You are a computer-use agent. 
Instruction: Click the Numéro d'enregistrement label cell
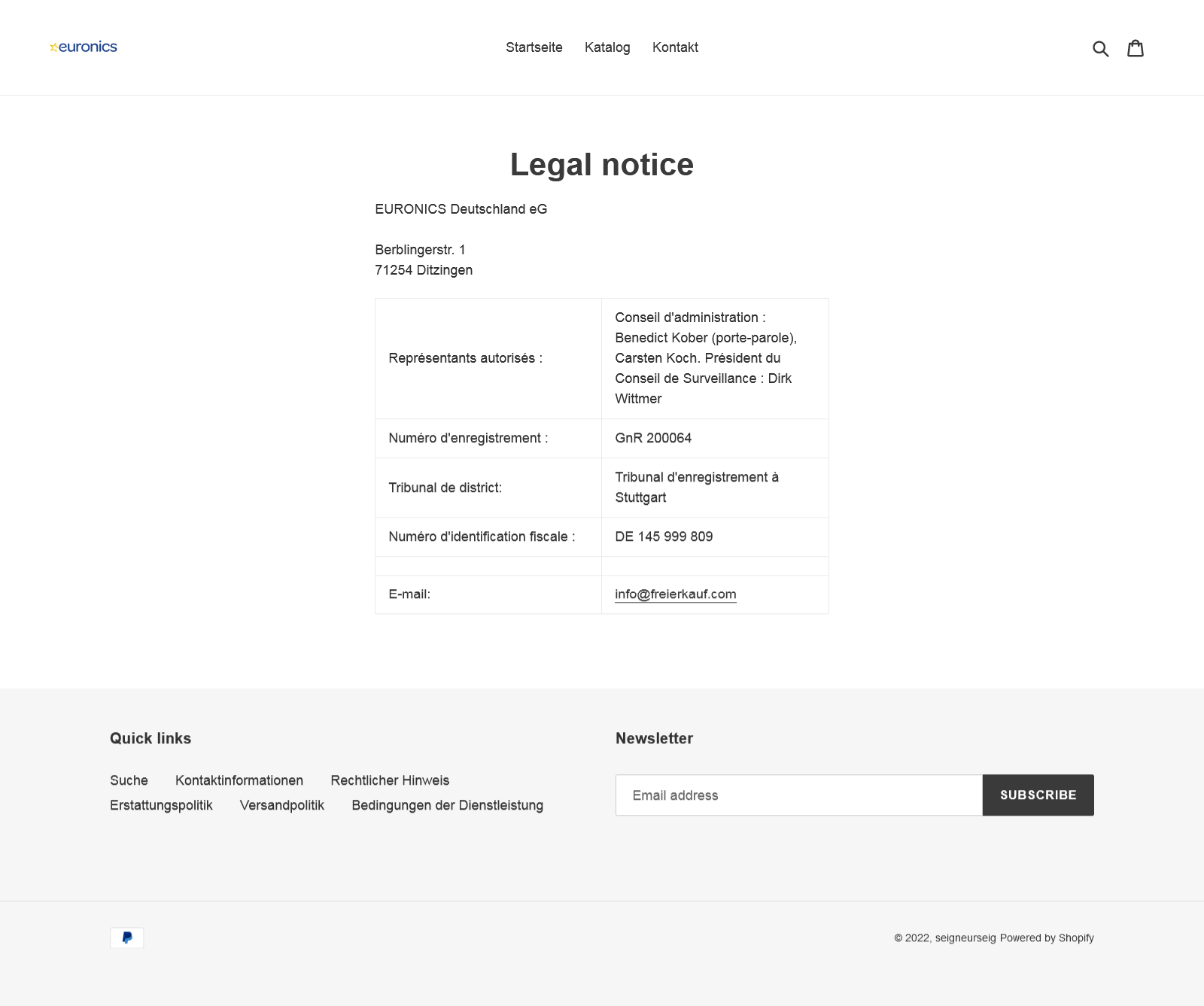pos(488,438)
